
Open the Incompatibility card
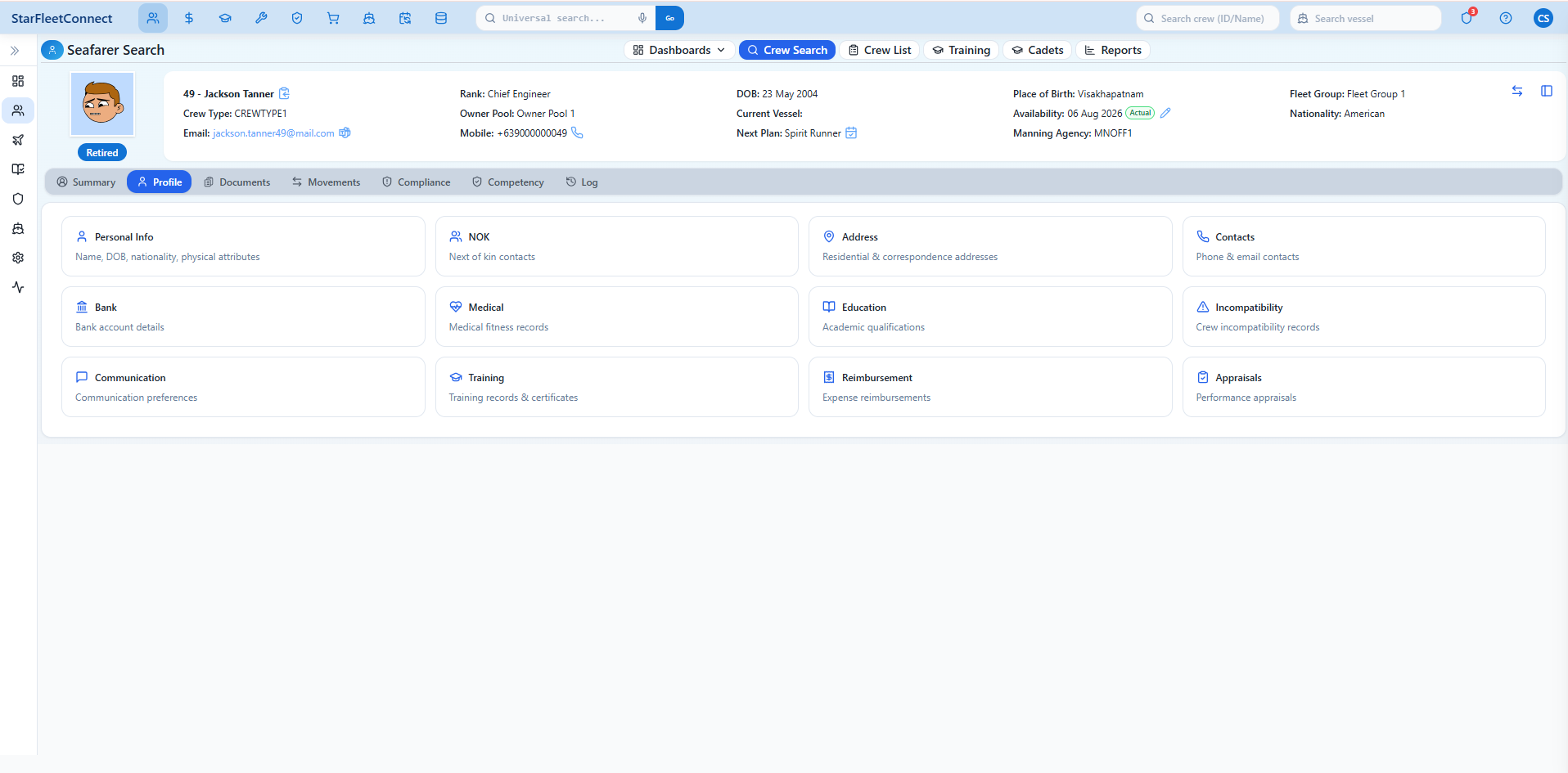(x=1363, y=317)
